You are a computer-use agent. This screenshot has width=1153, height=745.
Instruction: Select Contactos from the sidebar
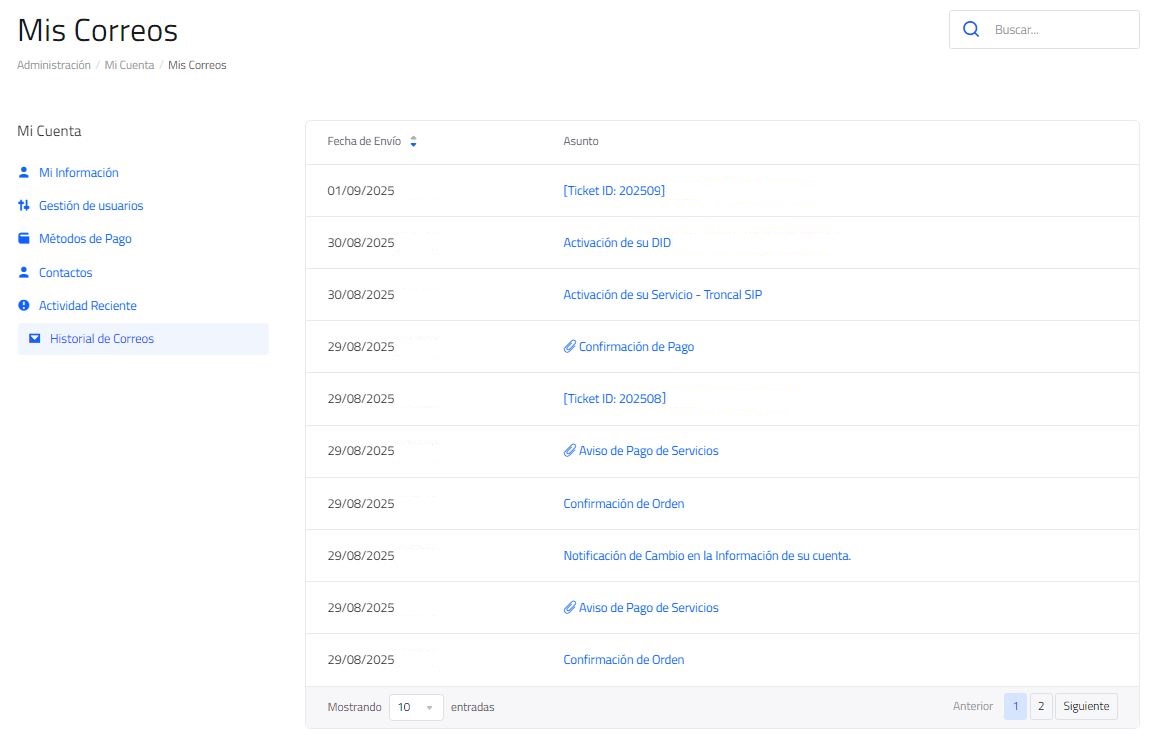click(65, 272)
